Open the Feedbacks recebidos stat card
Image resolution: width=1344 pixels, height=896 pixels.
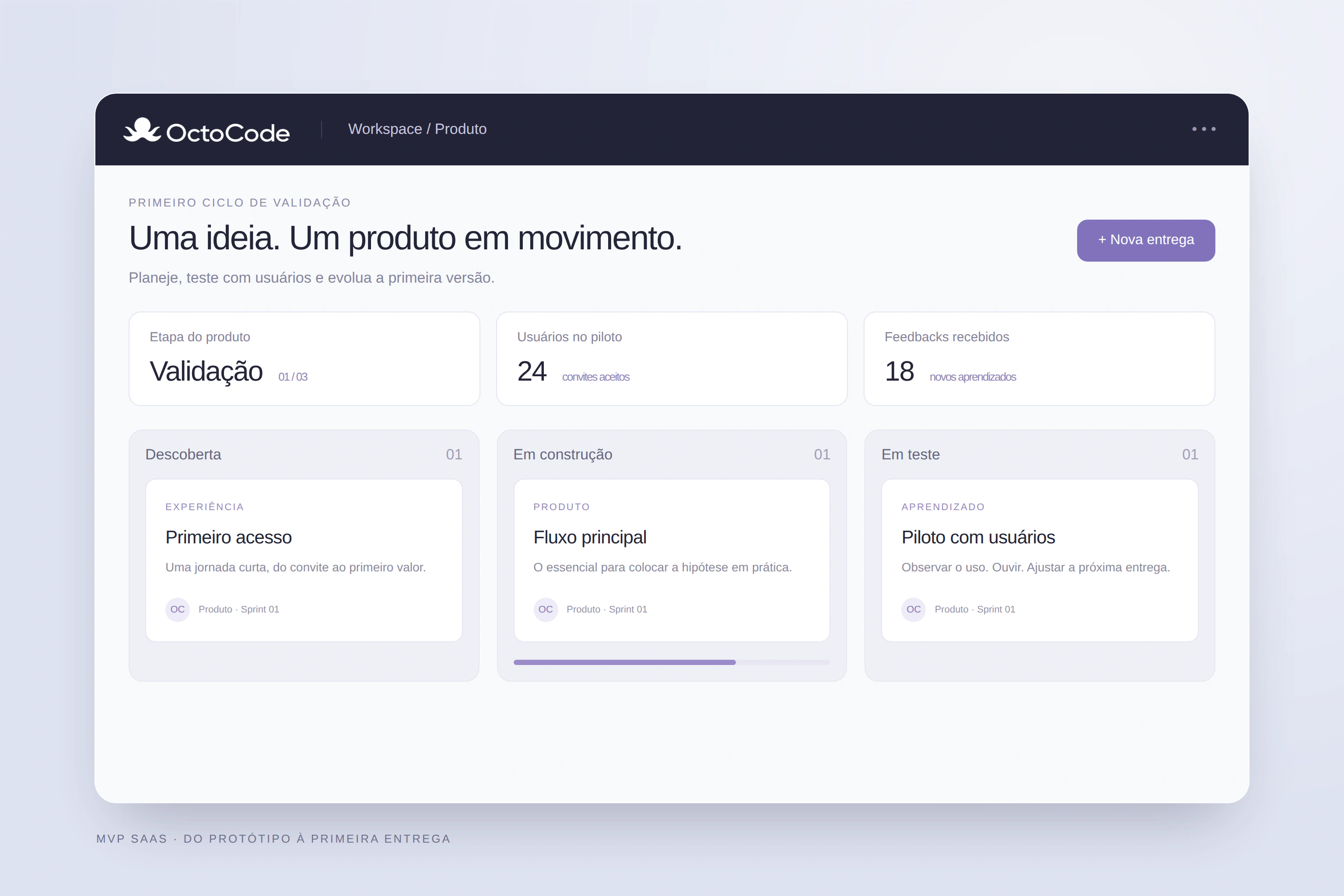coord(1039,358)
